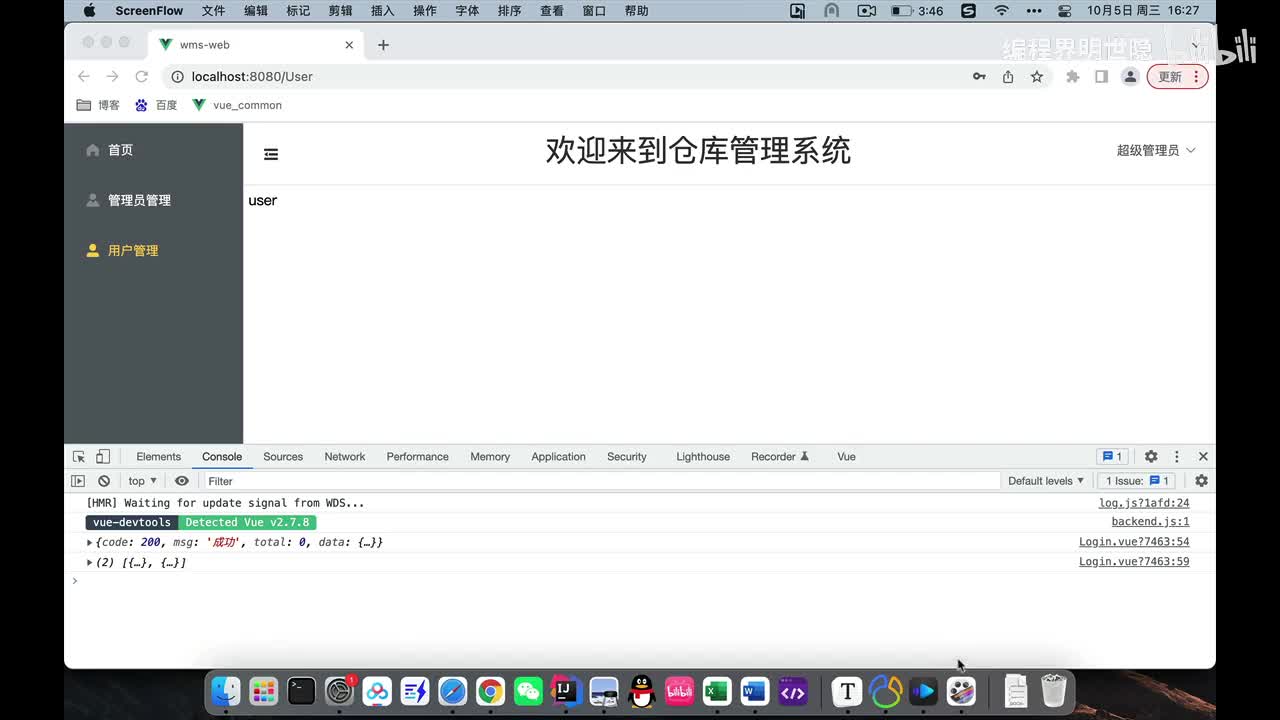This screenshot has width=1280, height=720.
Task: Open Microsoft Excel from the Dock
Action: click(x=717, y=691)
